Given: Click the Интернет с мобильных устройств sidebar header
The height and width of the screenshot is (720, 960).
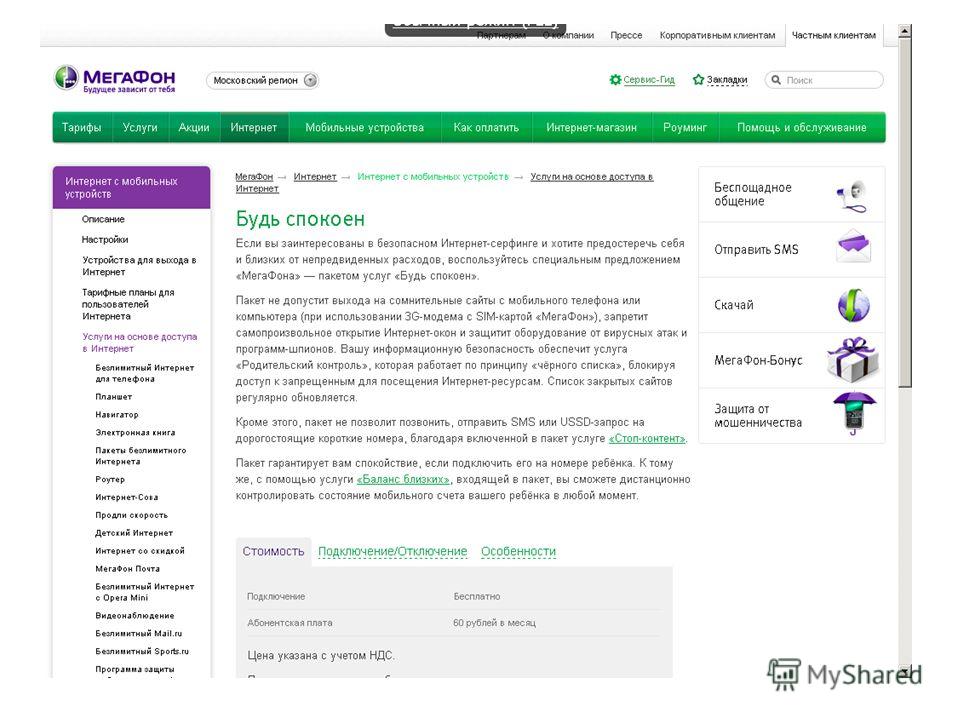Looking at the screenshot, I should (132, 187).
